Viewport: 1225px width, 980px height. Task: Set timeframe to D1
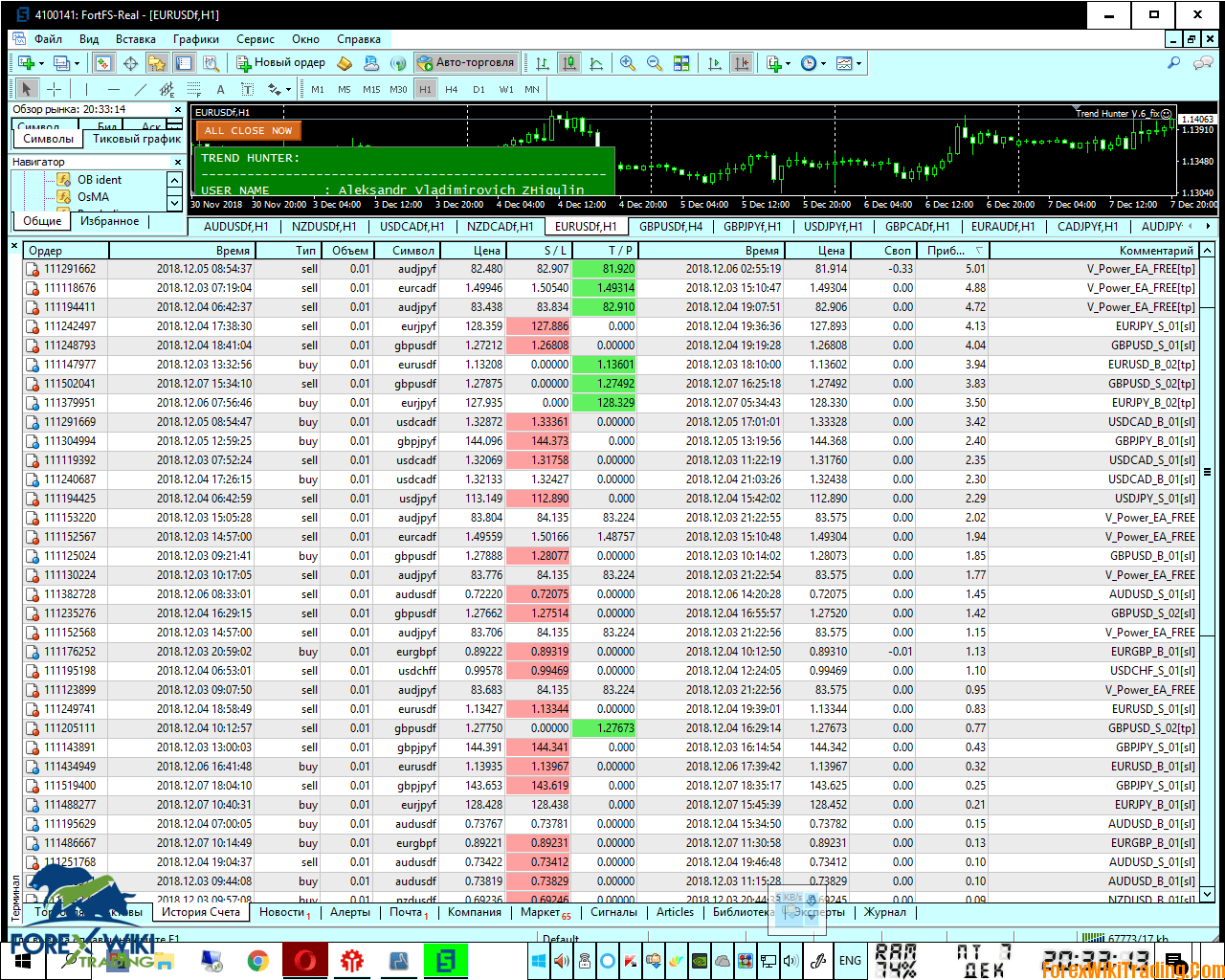pos(479,89)
